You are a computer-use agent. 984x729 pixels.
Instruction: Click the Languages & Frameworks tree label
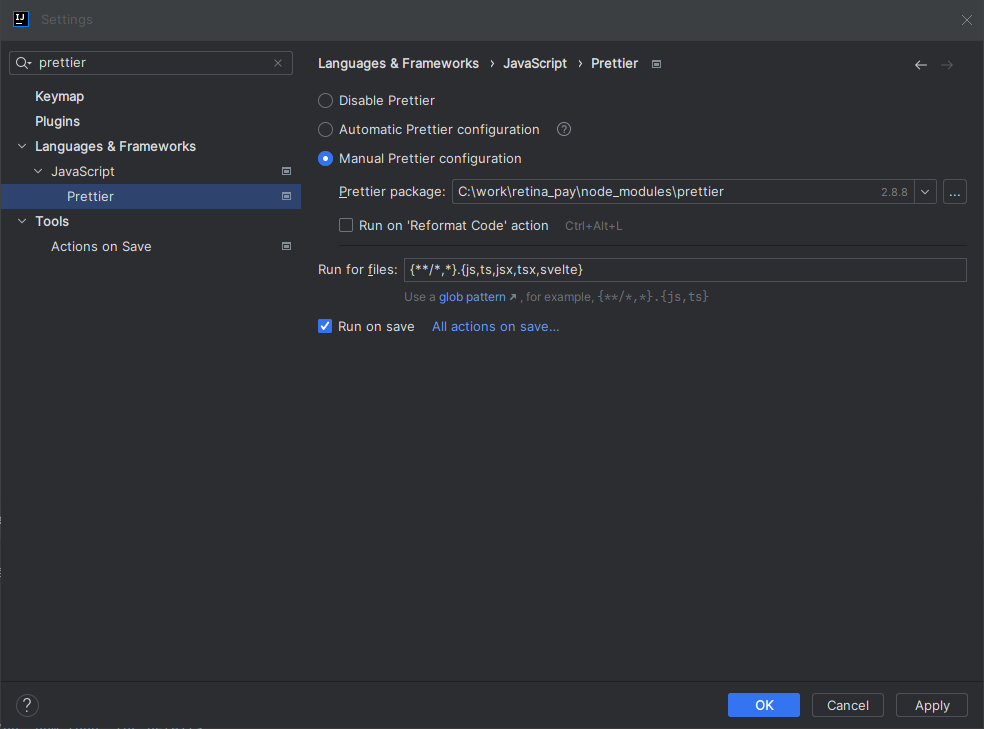115,146
